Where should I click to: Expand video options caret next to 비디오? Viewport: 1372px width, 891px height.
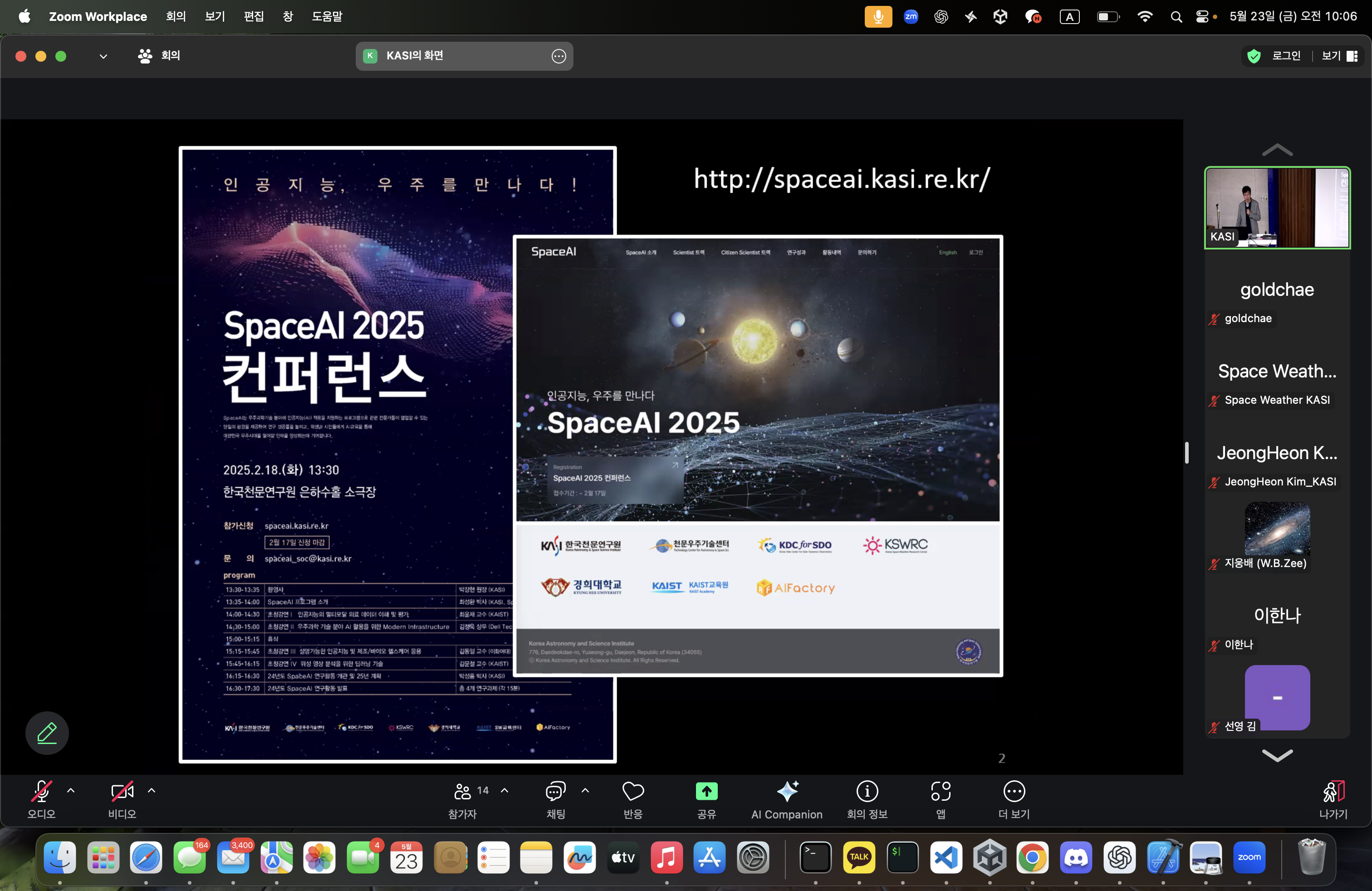152,791
